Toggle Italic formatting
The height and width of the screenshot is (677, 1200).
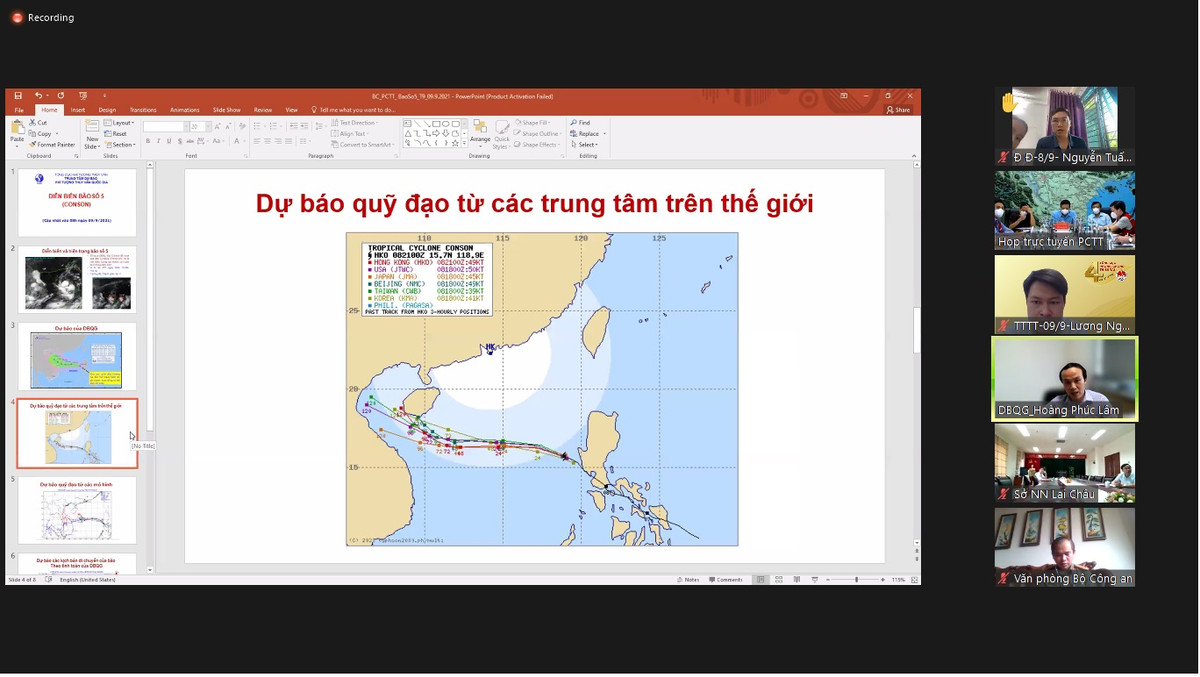pyautogui.click(x=158, y=141)
